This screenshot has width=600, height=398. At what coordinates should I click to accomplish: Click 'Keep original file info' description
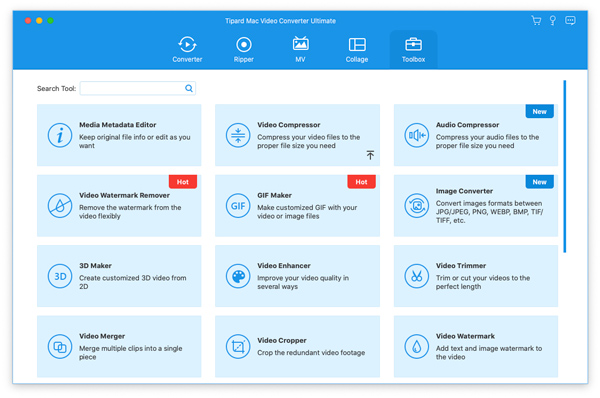coord(135,141)
